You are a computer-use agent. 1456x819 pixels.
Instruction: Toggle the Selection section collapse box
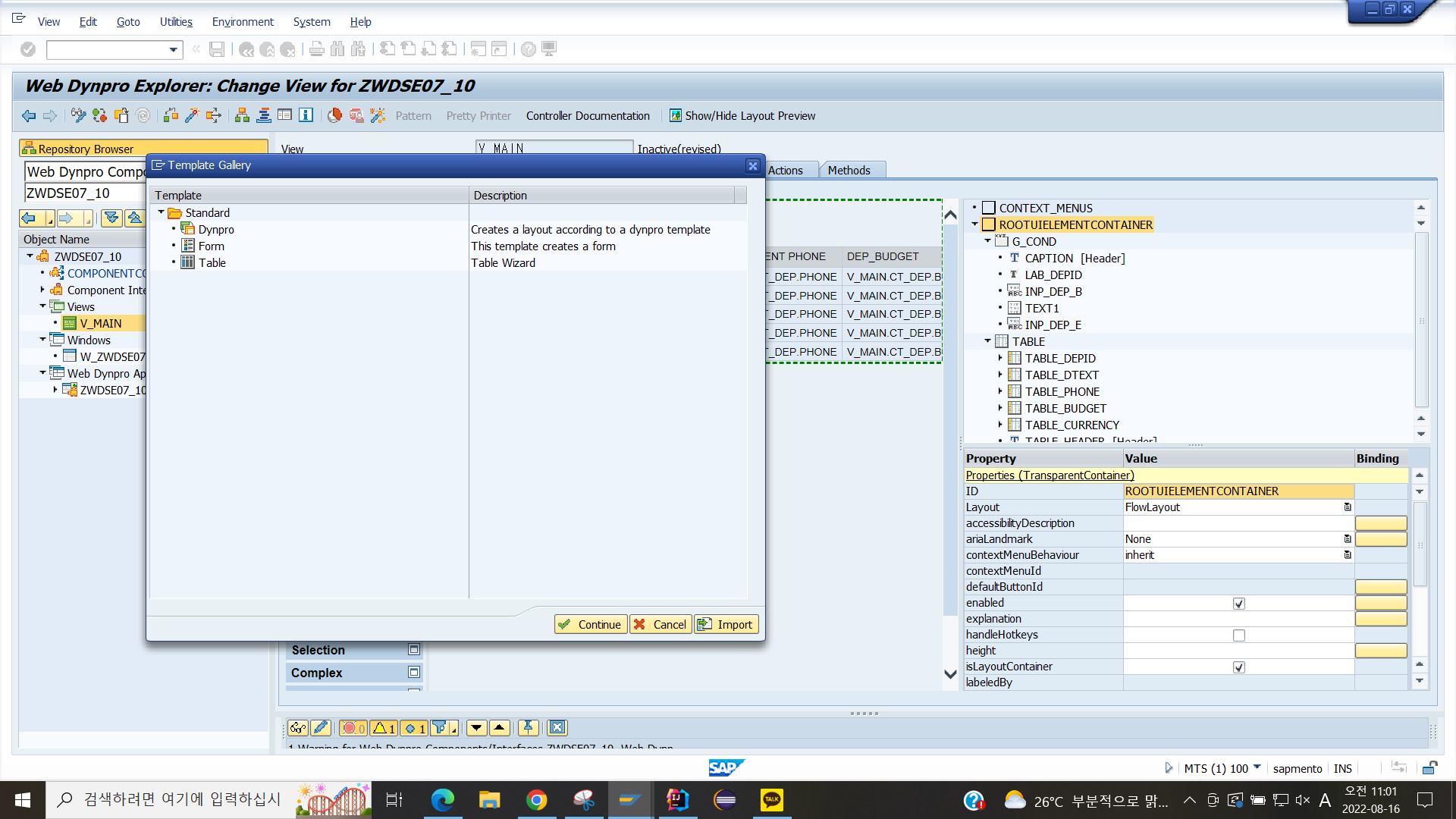(x=414, y=650)
